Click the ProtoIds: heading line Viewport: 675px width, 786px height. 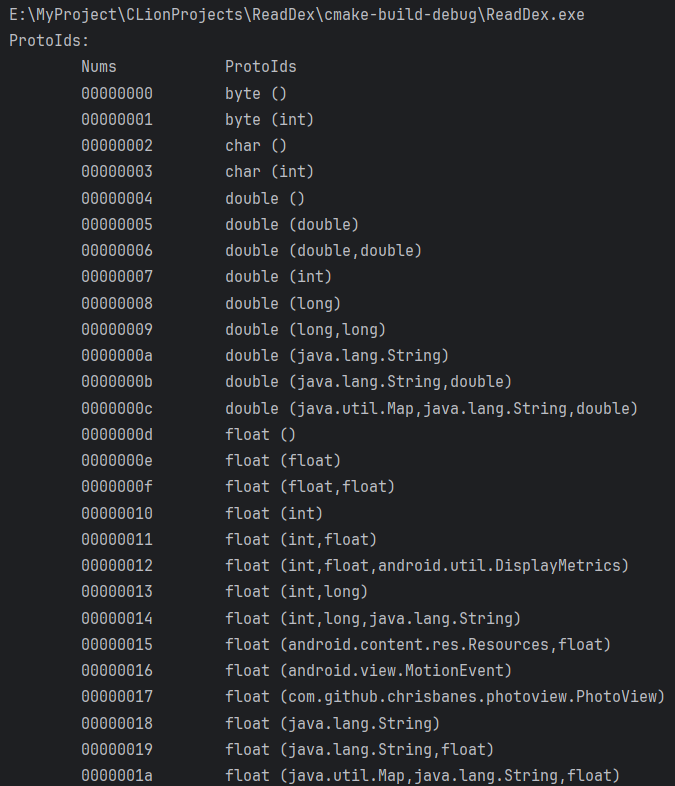tap(49, 41)
